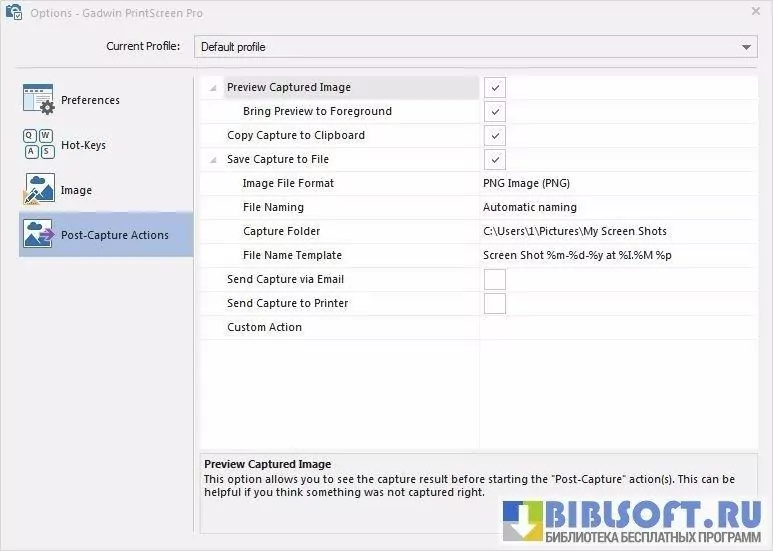Collapse the Preview Captured Image group
The height and width of the screenshot is (551, 773).
(x=212, y=88)
